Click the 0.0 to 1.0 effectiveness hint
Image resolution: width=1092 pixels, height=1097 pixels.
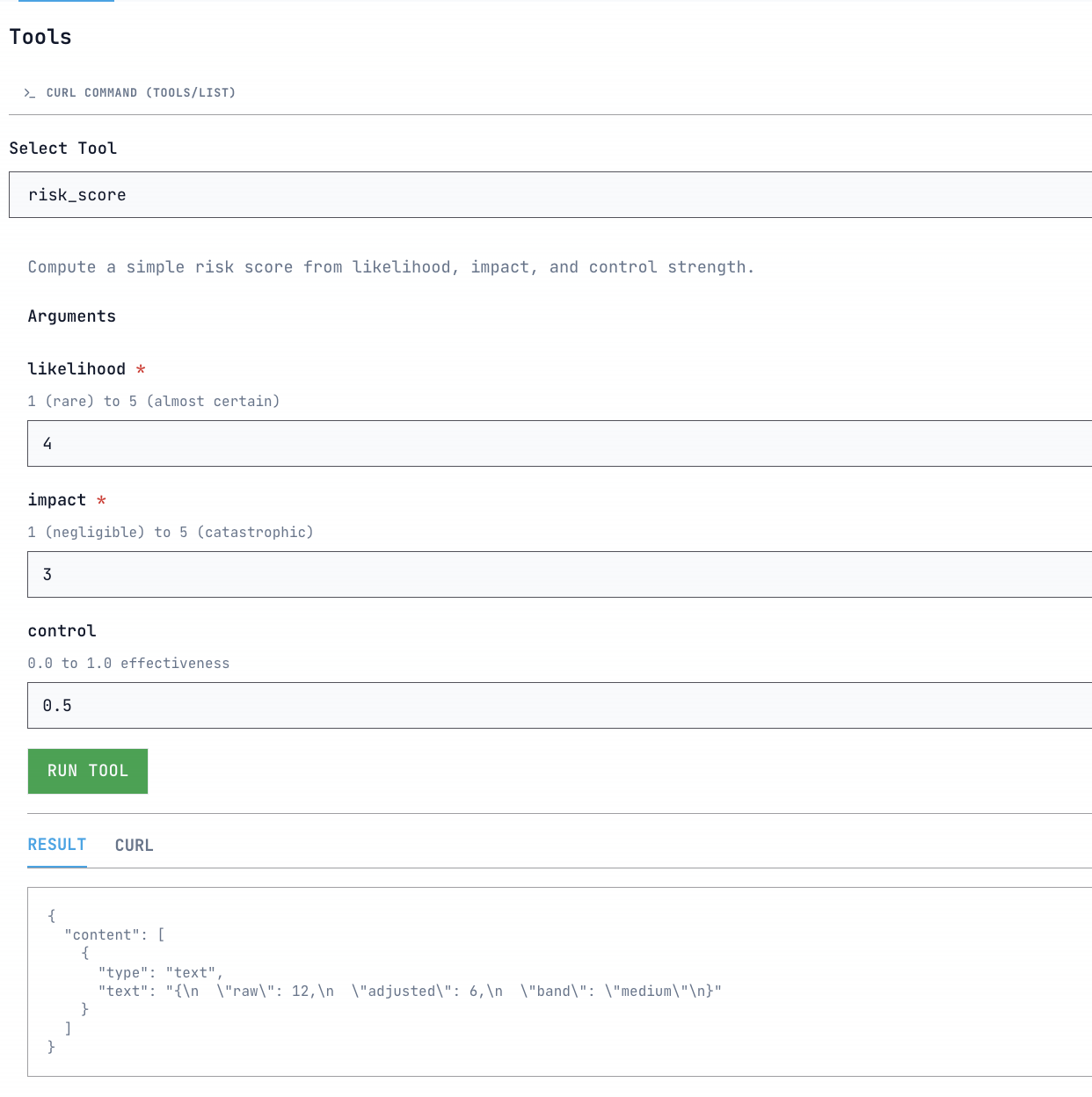click(x=128, y=664)
